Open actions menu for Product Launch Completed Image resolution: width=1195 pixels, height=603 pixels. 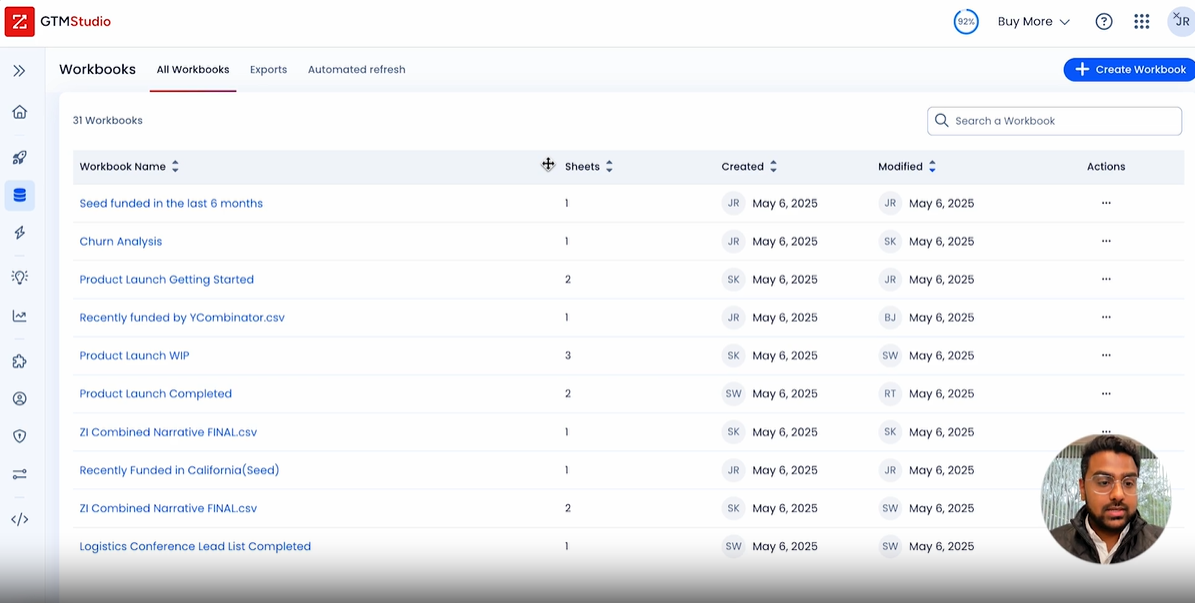(x=1106, y=393)
